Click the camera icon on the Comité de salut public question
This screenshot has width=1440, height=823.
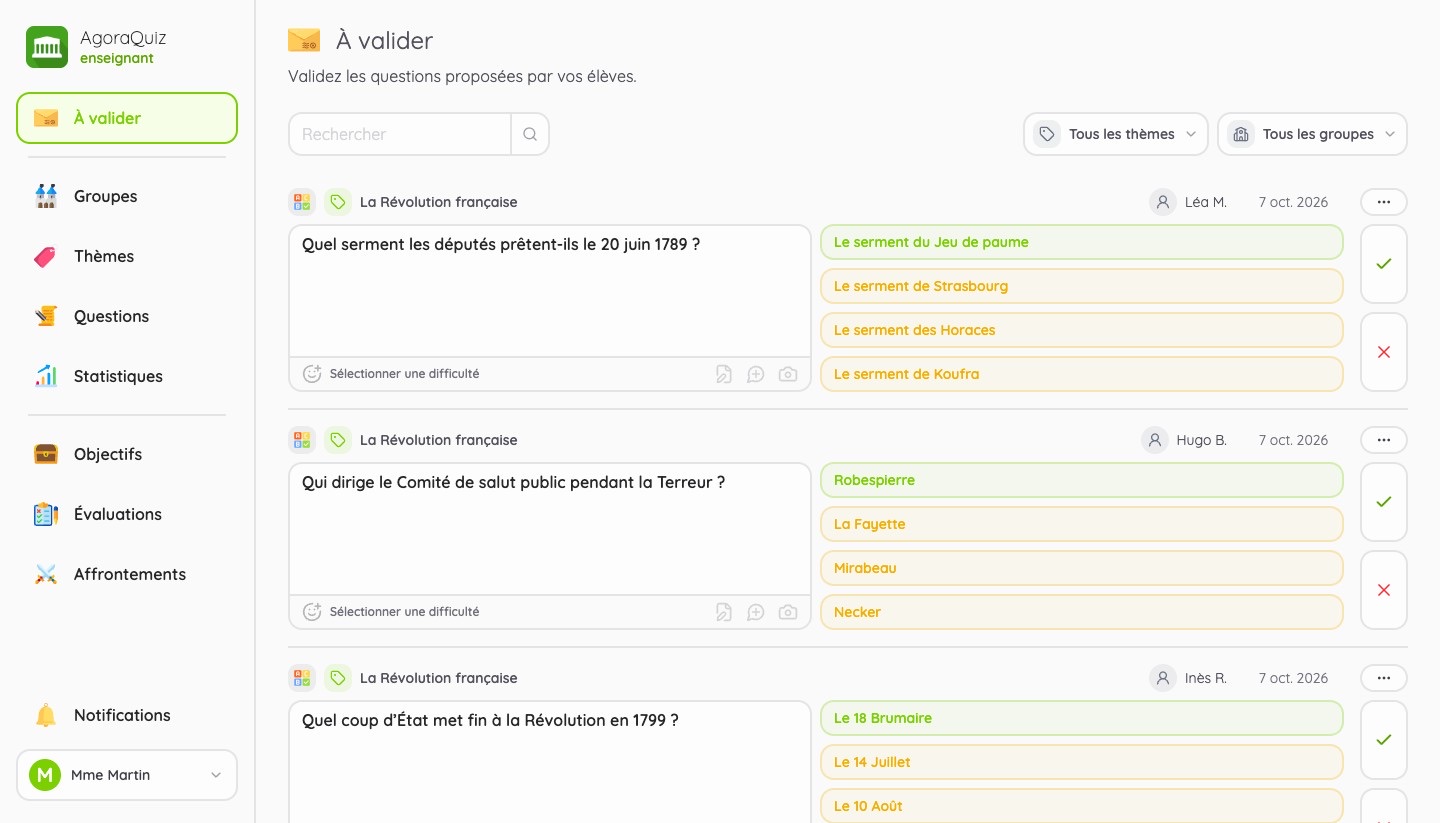788,612
